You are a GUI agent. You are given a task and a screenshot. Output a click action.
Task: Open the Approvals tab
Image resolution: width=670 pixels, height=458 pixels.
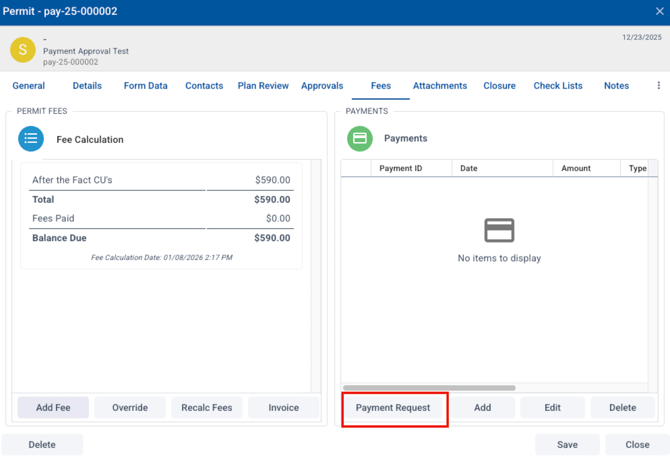click(x=322, y=86)
